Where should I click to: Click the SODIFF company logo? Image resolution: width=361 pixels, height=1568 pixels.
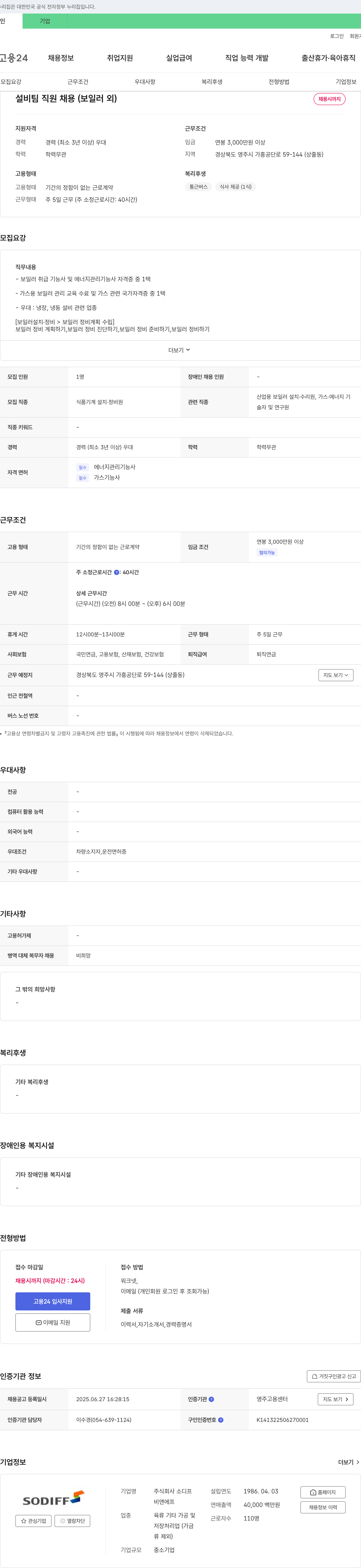click(x=53, y=1498)
